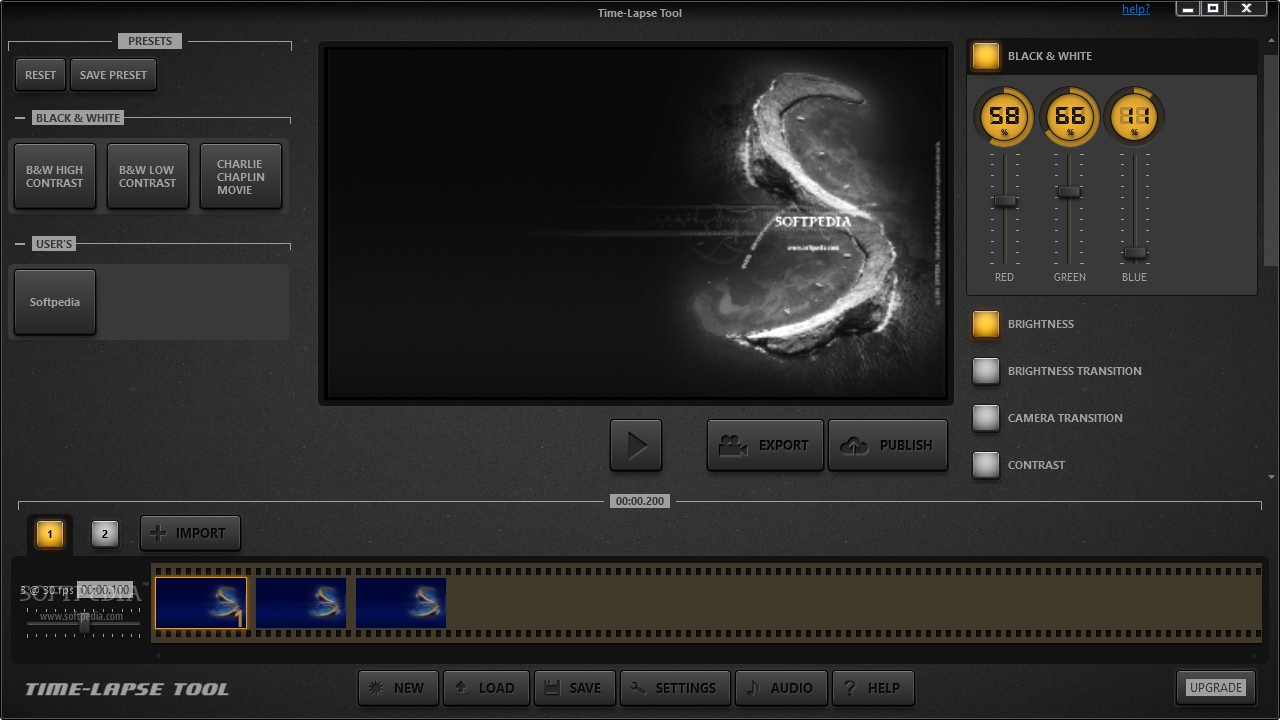Click the New project gear icon

pos(376,688)
